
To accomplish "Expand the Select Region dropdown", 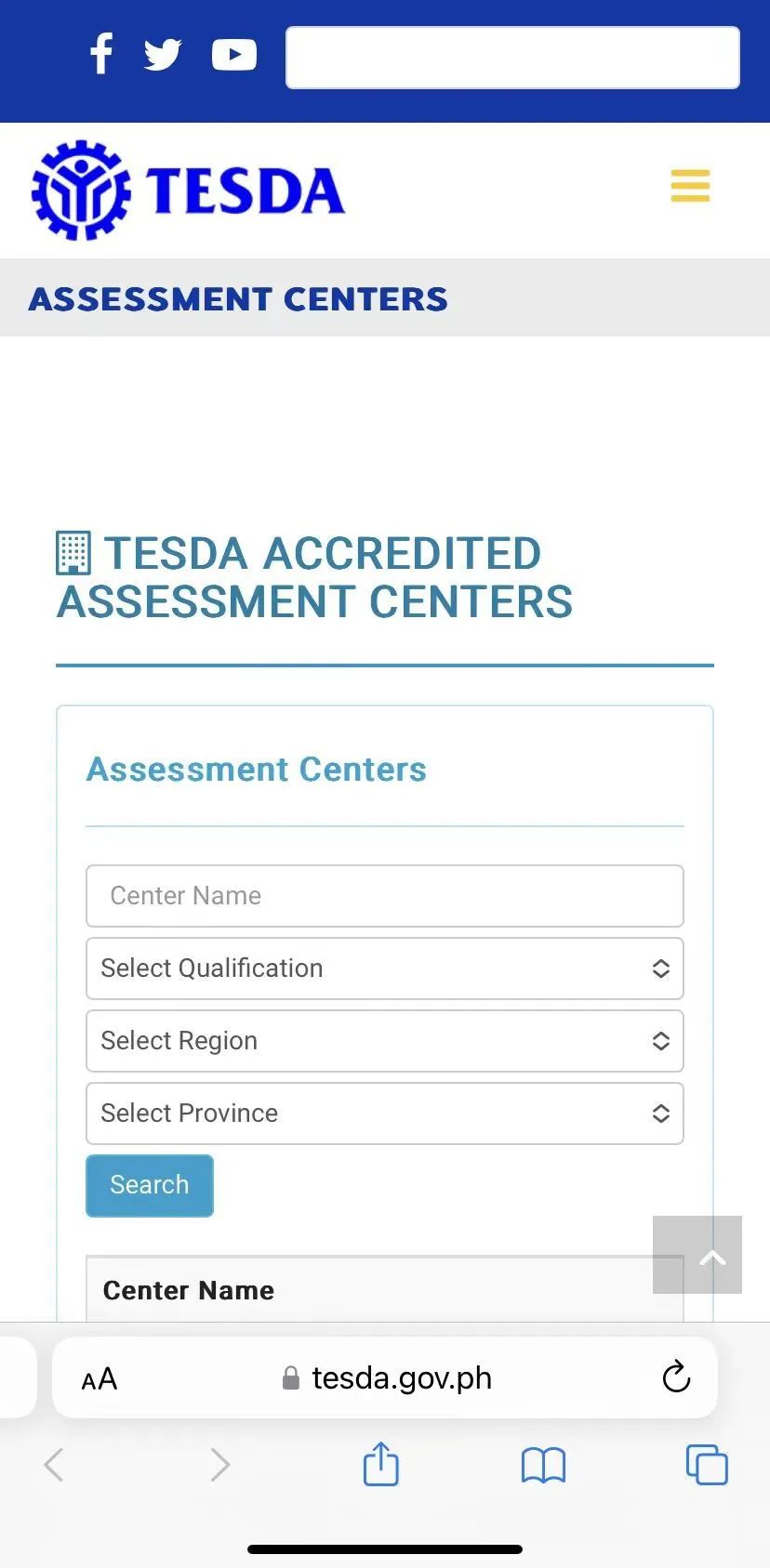I will point(385,1041).
